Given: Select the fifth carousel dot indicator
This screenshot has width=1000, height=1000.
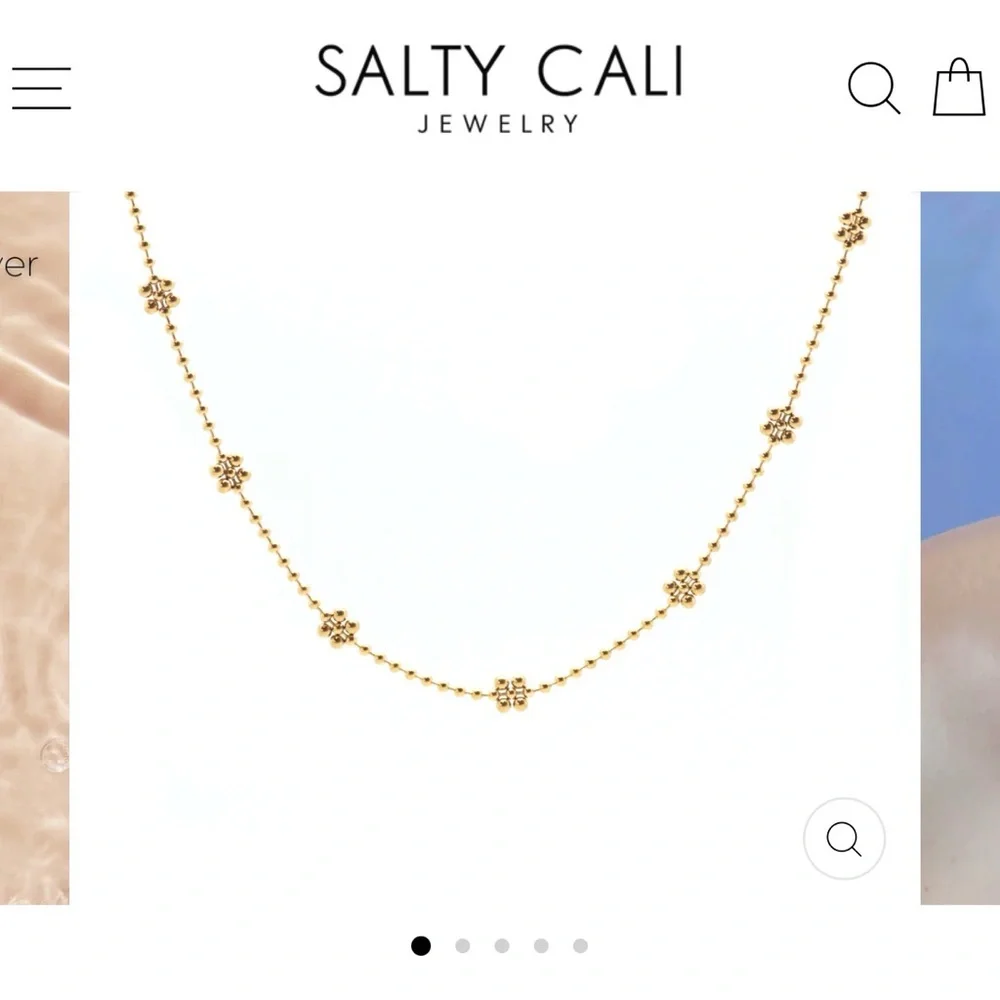Looking at the screenshot, I should click(x=580, y=945).
